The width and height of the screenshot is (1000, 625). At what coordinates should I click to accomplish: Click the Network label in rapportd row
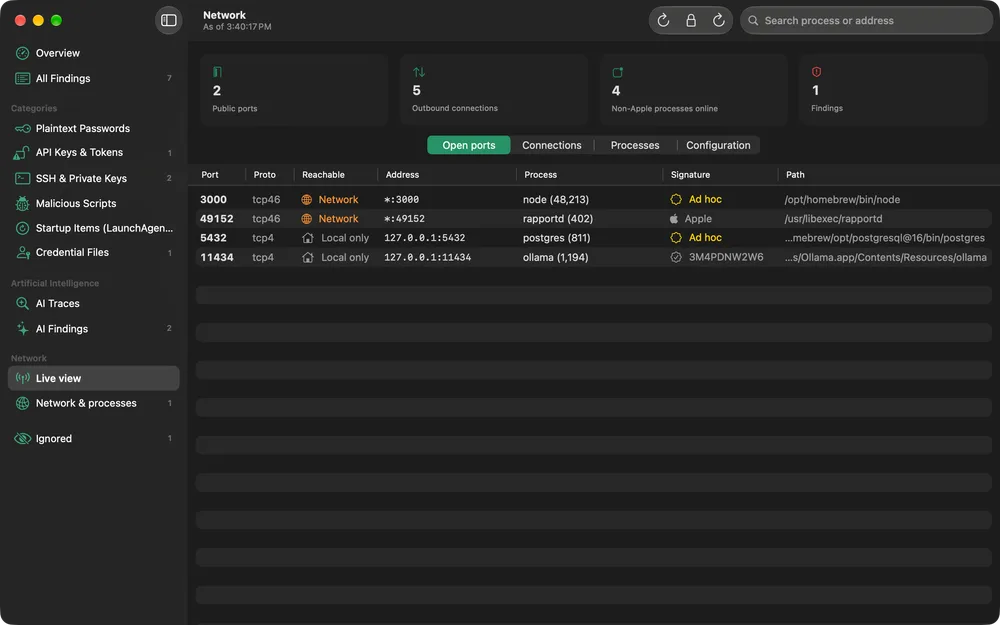tap(339, 219)
